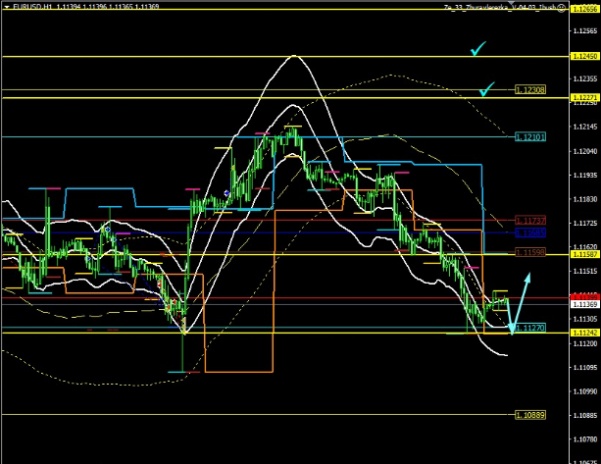Select the 1.12101 blue level price tag
The image size is (601, 464).
click(530, 136)
